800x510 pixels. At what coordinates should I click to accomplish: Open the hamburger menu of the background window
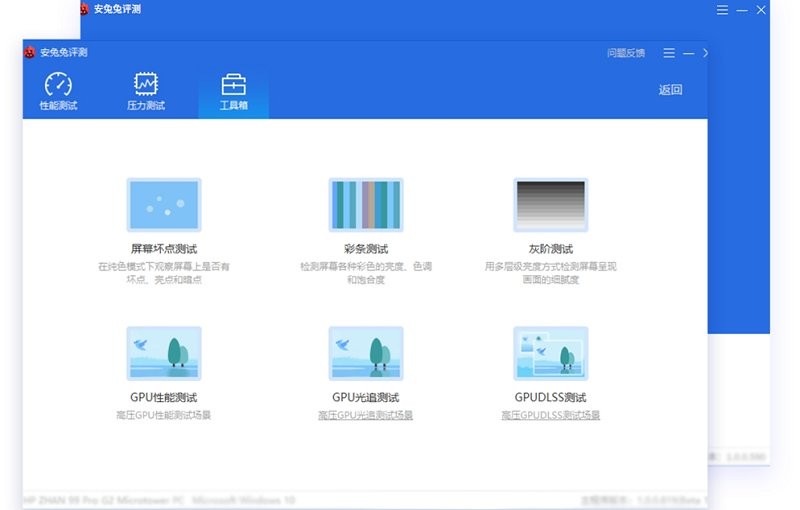point(722,9)
